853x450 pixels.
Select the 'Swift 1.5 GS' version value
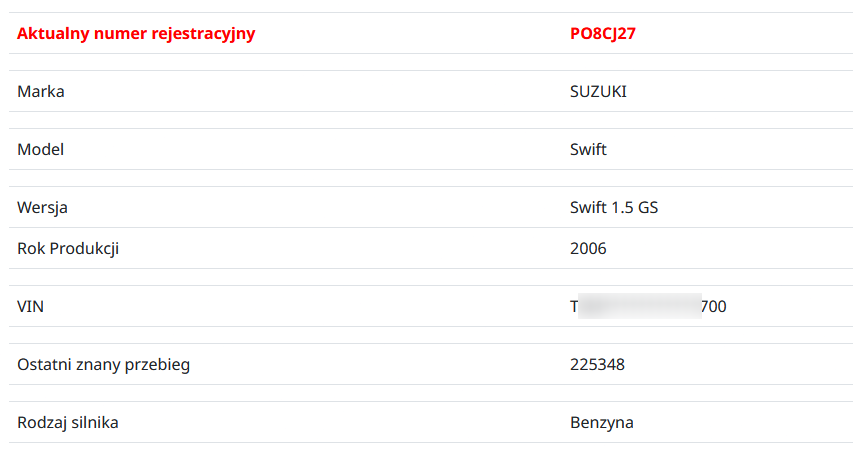pyautogui.click(x=614, y=207)
